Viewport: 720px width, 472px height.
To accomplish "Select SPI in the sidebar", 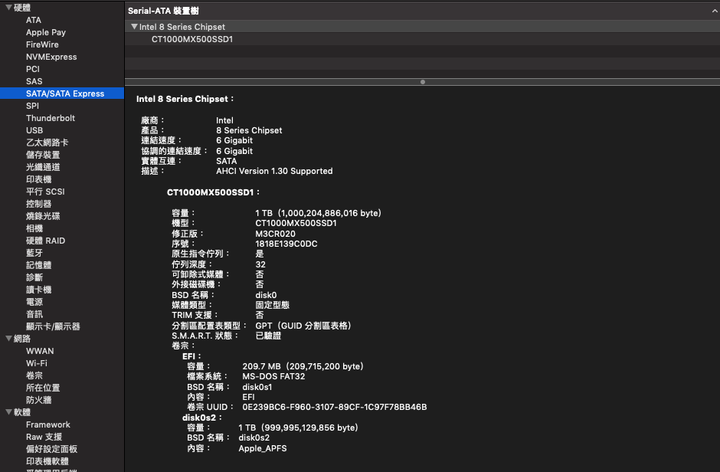I will tap(33, 106).
